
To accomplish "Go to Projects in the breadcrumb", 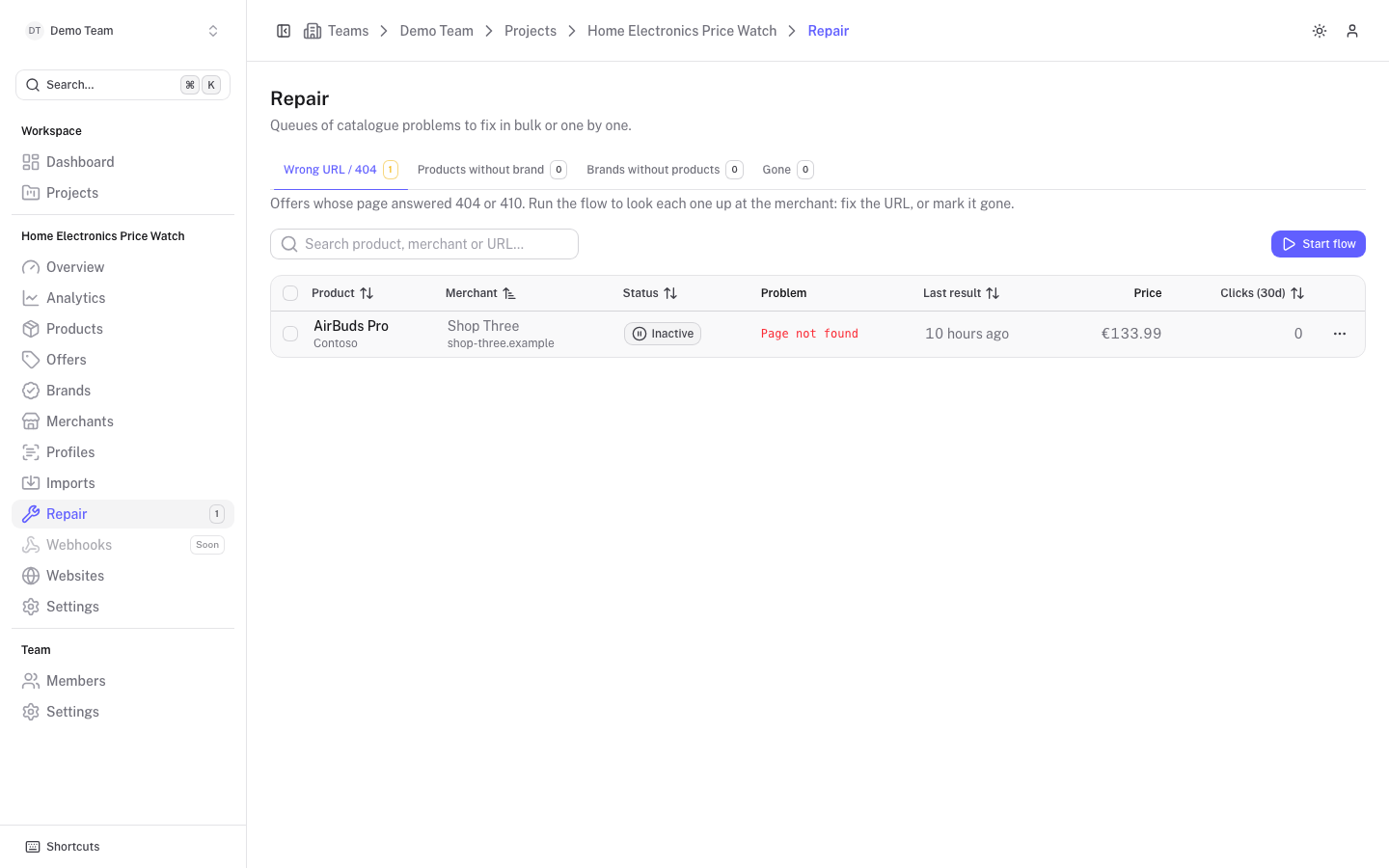I will [x=531, y=31].
